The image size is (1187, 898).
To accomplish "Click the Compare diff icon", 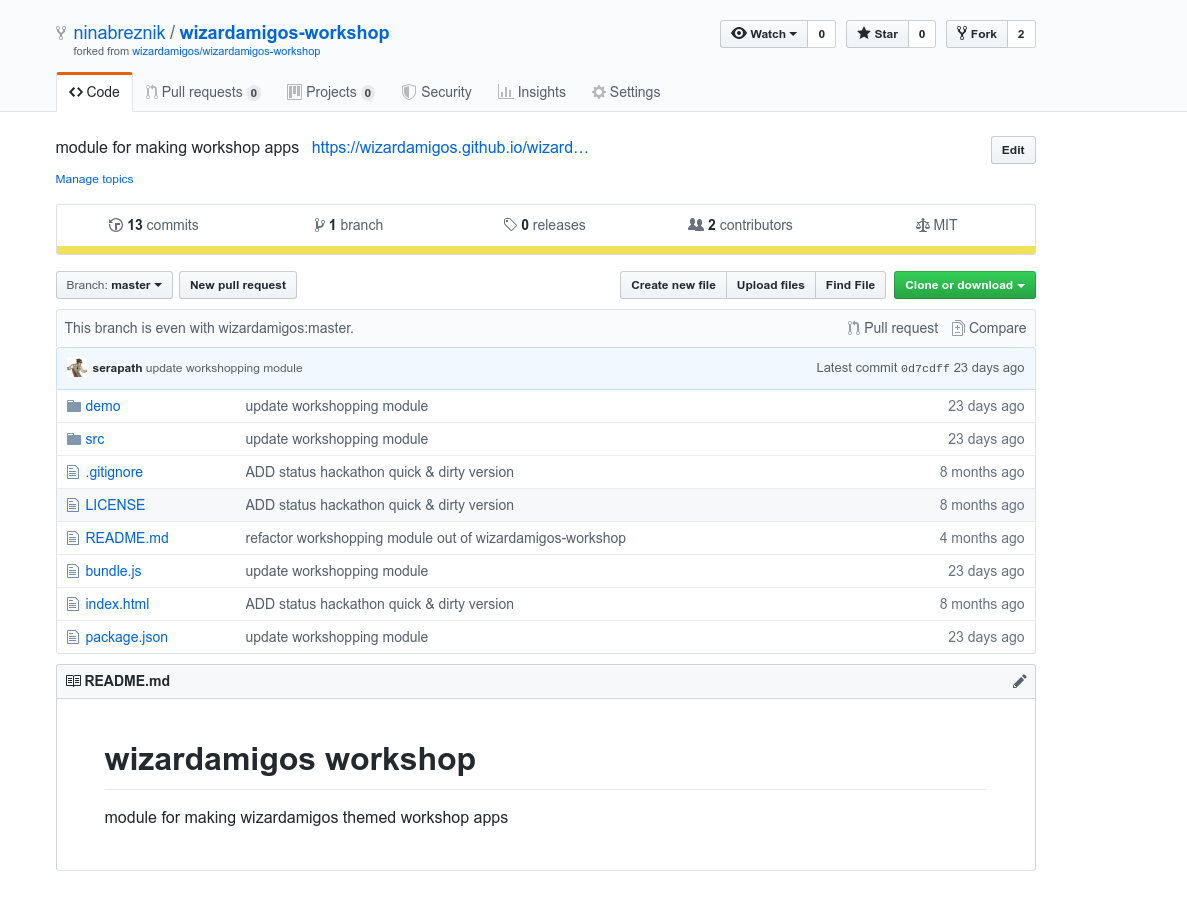I will 958,328.
